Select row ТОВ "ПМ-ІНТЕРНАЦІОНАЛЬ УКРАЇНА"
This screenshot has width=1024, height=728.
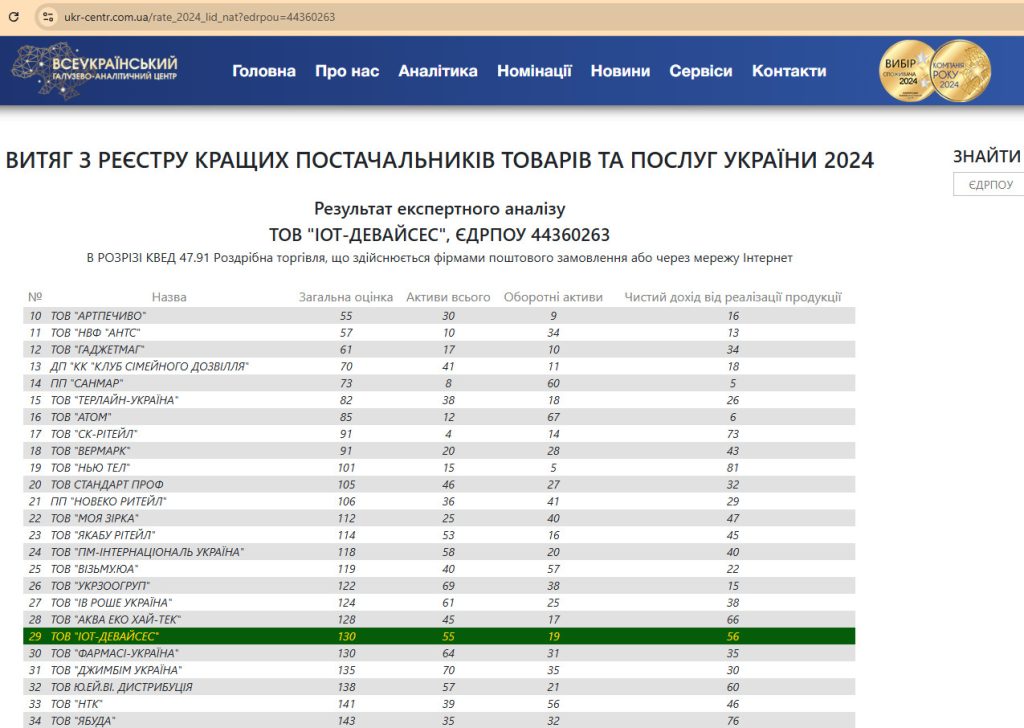[439, 552]
